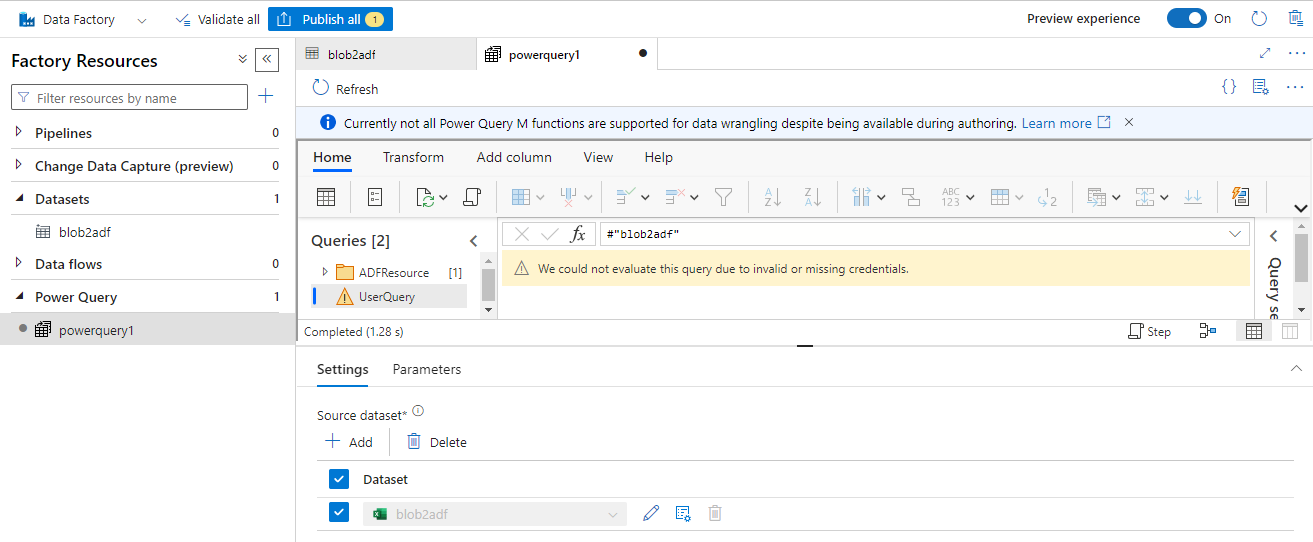The image size is (1313, 542).
Task: Click the Enter data table icon in ribbon
Action: (x=326, y=197)
